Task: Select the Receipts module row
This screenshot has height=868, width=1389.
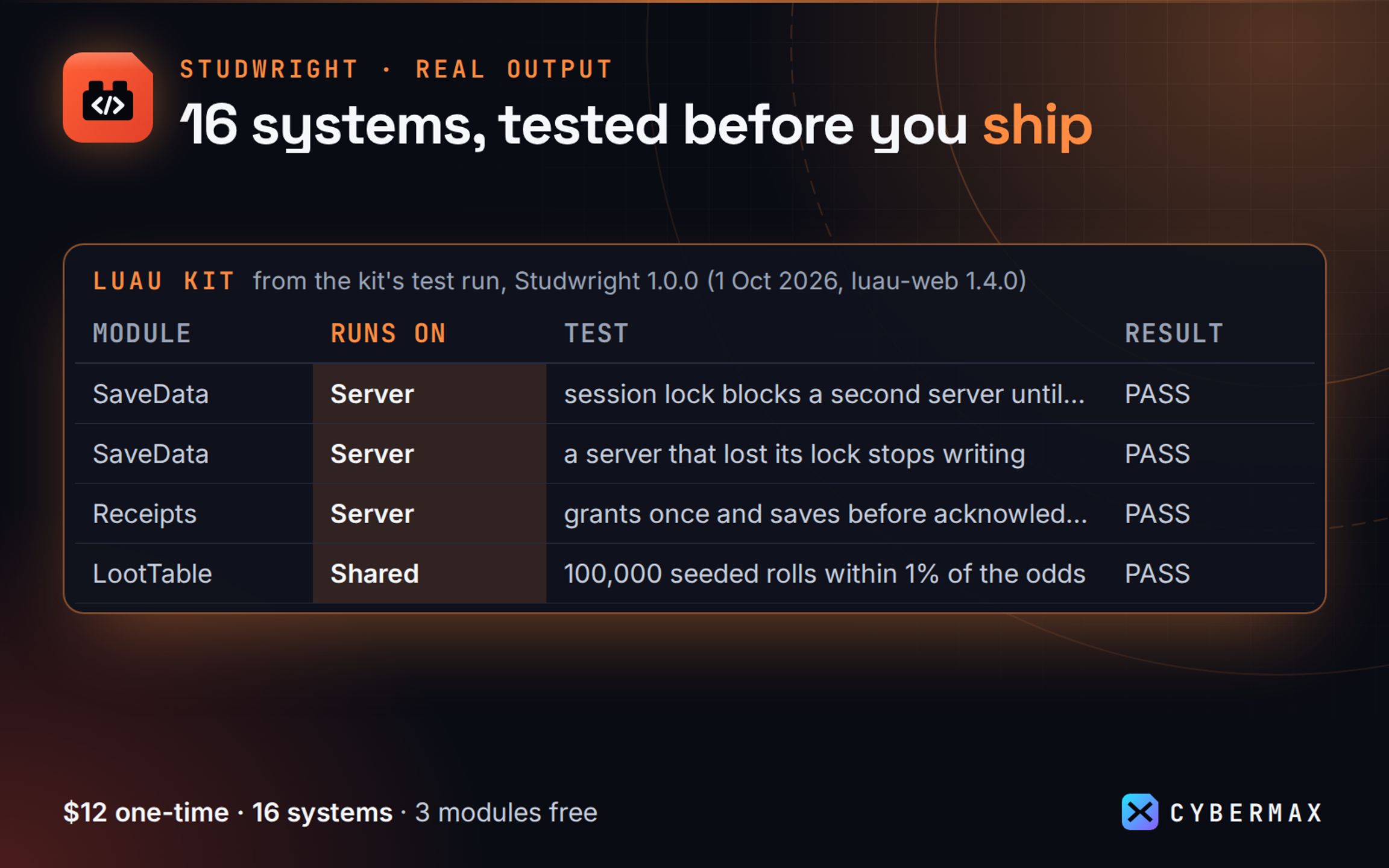Action: tap(694, 514)
